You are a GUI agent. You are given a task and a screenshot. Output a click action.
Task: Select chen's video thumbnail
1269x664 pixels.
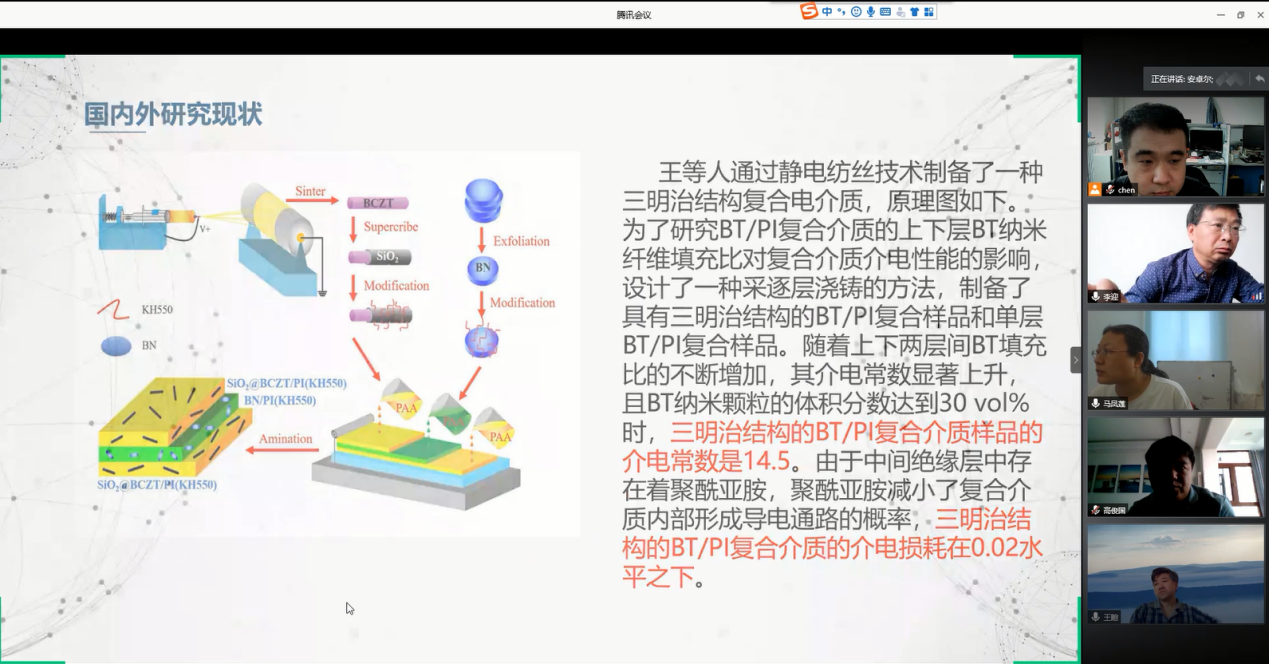(x=1175, y=141)
